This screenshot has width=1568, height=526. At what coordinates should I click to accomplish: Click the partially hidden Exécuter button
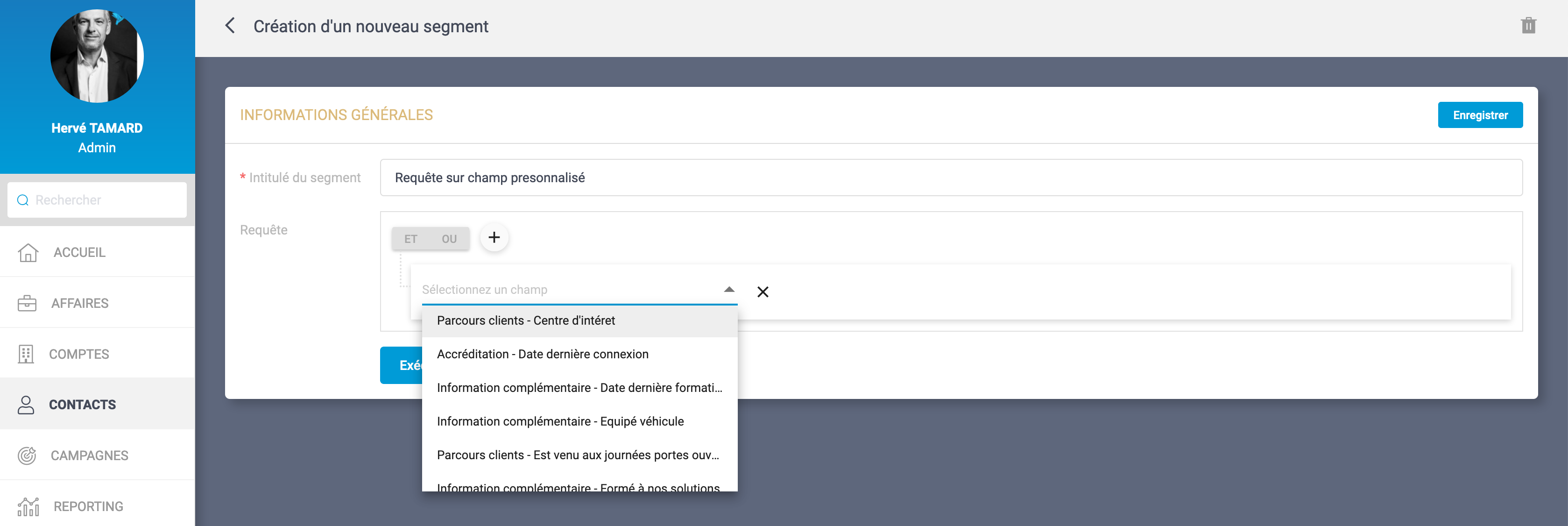(402, 365)
